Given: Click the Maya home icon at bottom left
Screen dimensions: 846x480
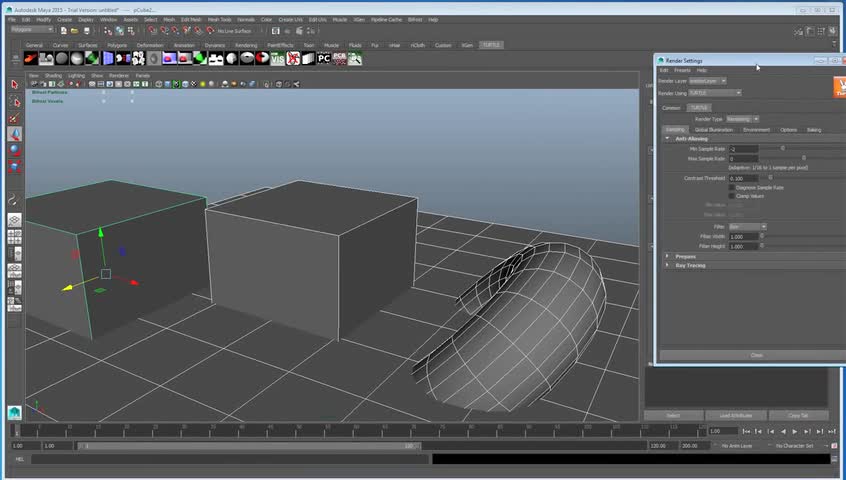Looking at the screenshot, I should pyautogui.click(x=15, y=413).
